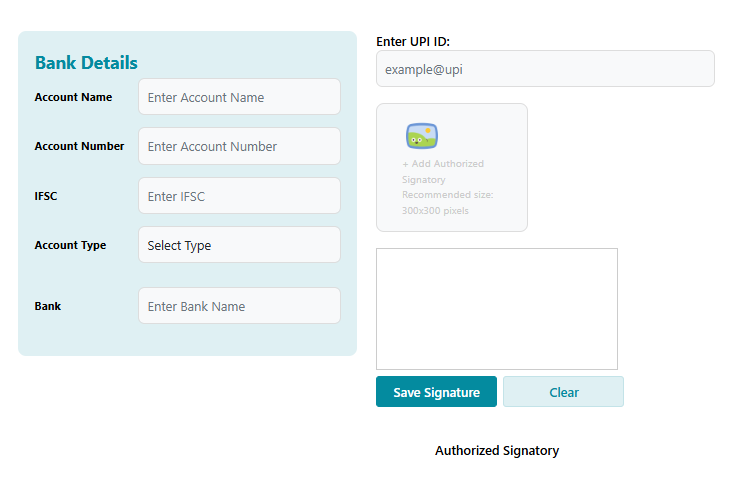Click the image upload picture icon
Image resolution: width=742 pixels, height=480 pixels.
[x=422, y=136]
